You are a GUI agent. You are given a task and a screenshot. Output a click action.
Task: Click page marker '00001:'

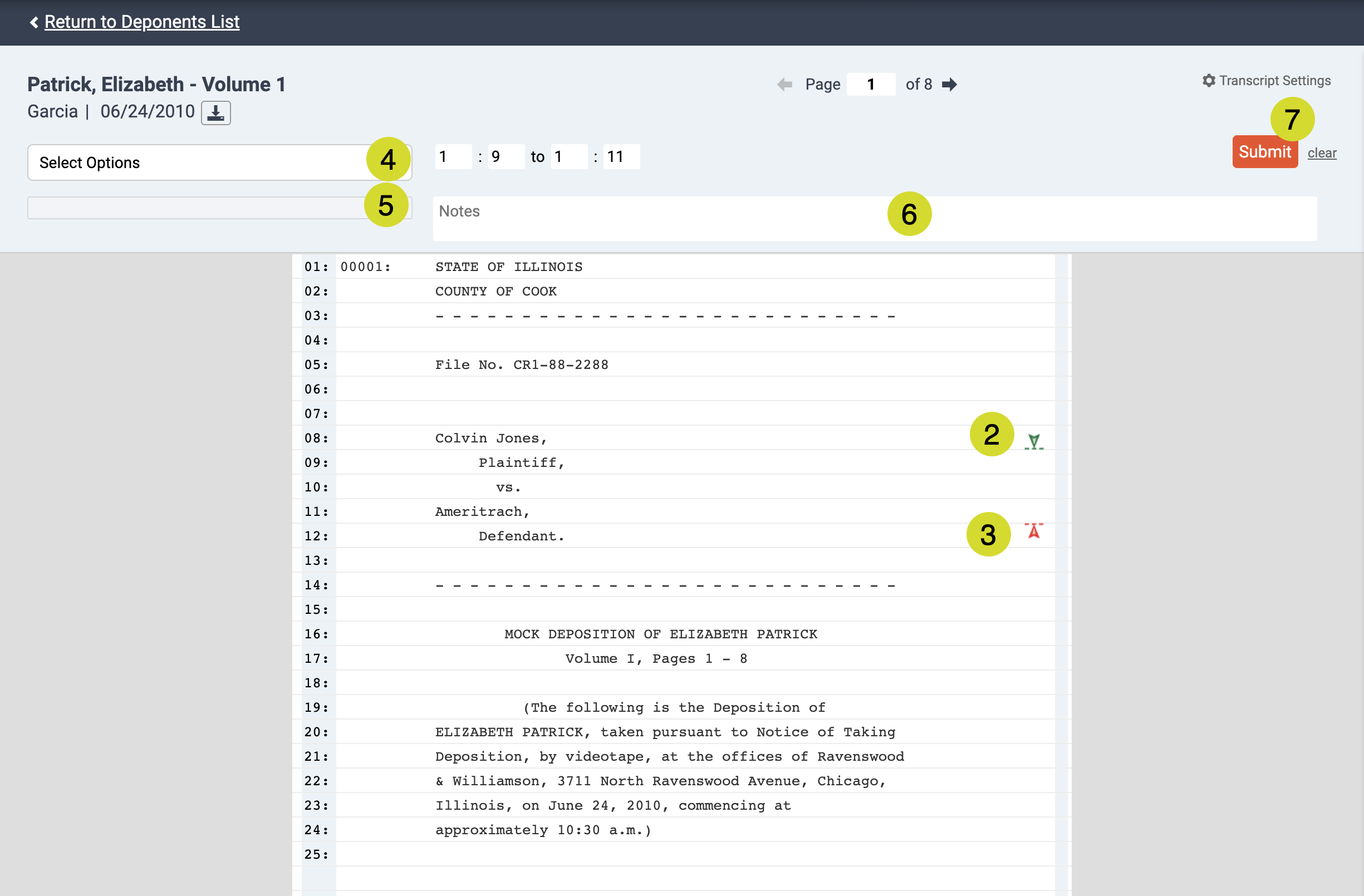pos(366,267)
